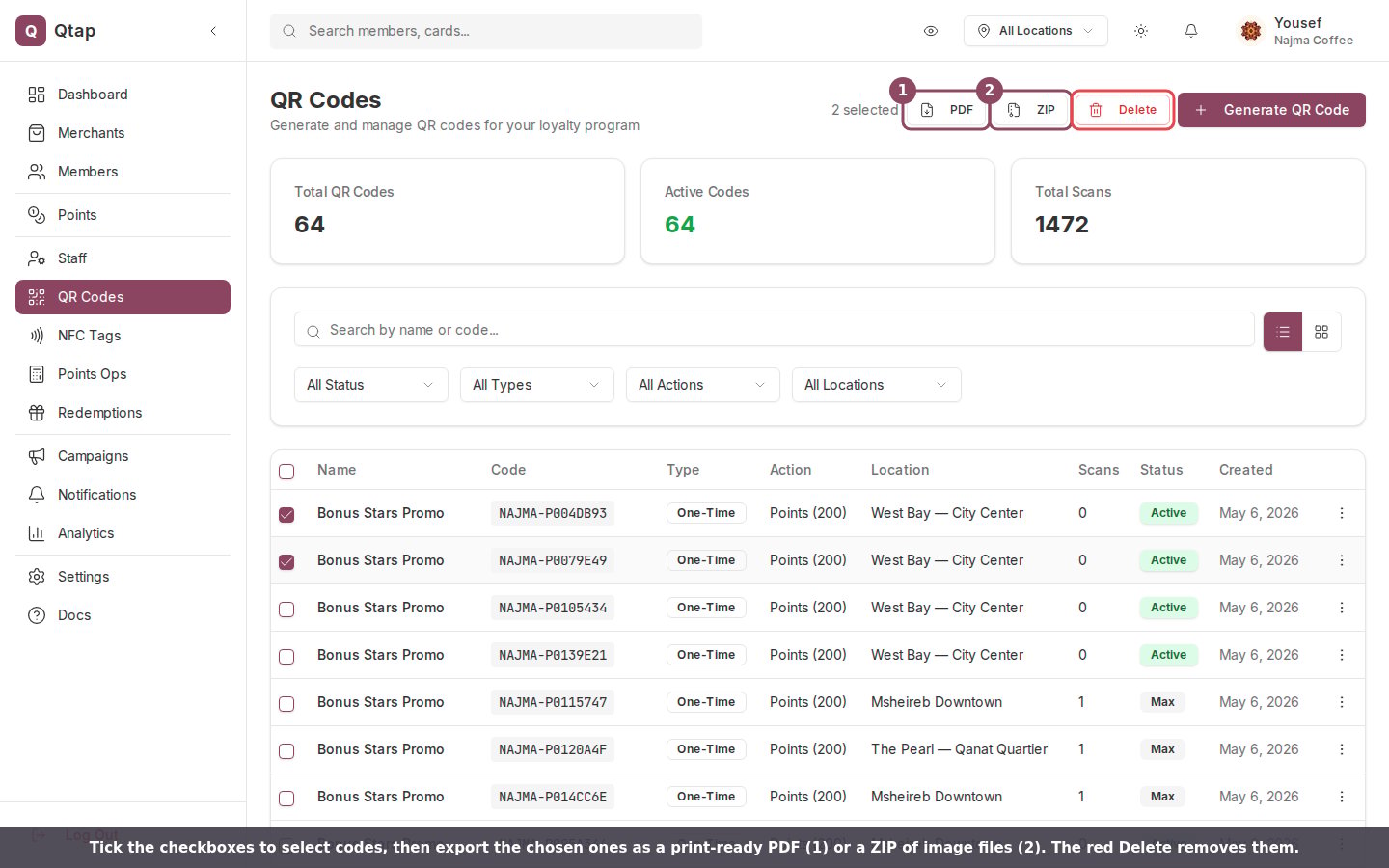The image size is (1389, 868).
Task: Tick the checkbox for NAJMA-P014CC6E
Action: (286, 799)
